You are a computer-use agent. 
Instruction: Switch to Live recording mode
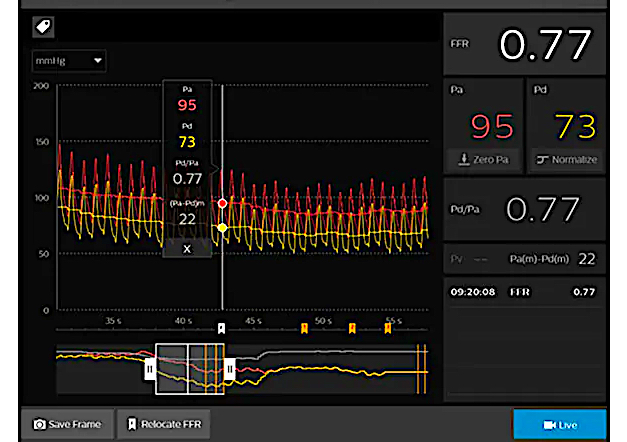[x=559, y=425]
